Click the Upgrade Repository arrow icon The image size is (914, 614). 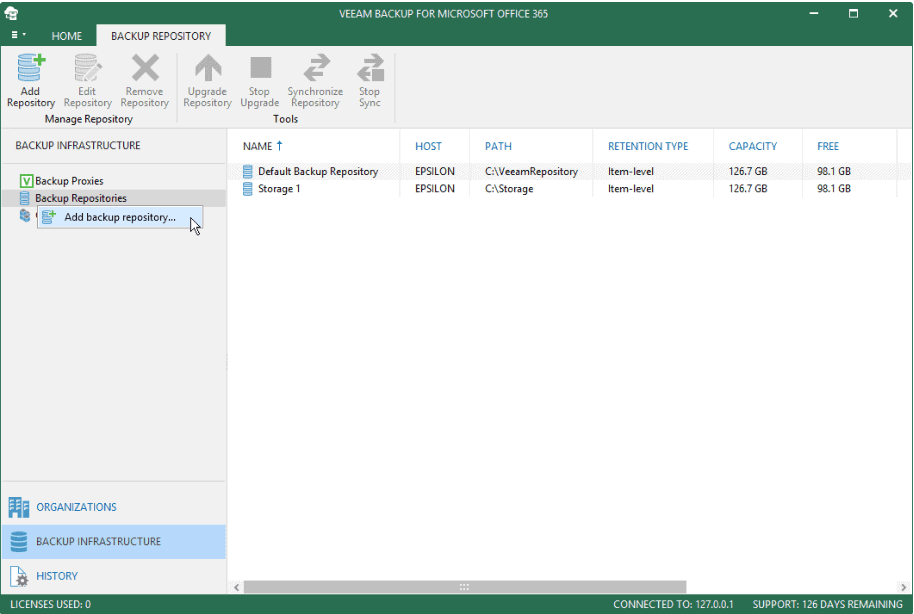208,68
